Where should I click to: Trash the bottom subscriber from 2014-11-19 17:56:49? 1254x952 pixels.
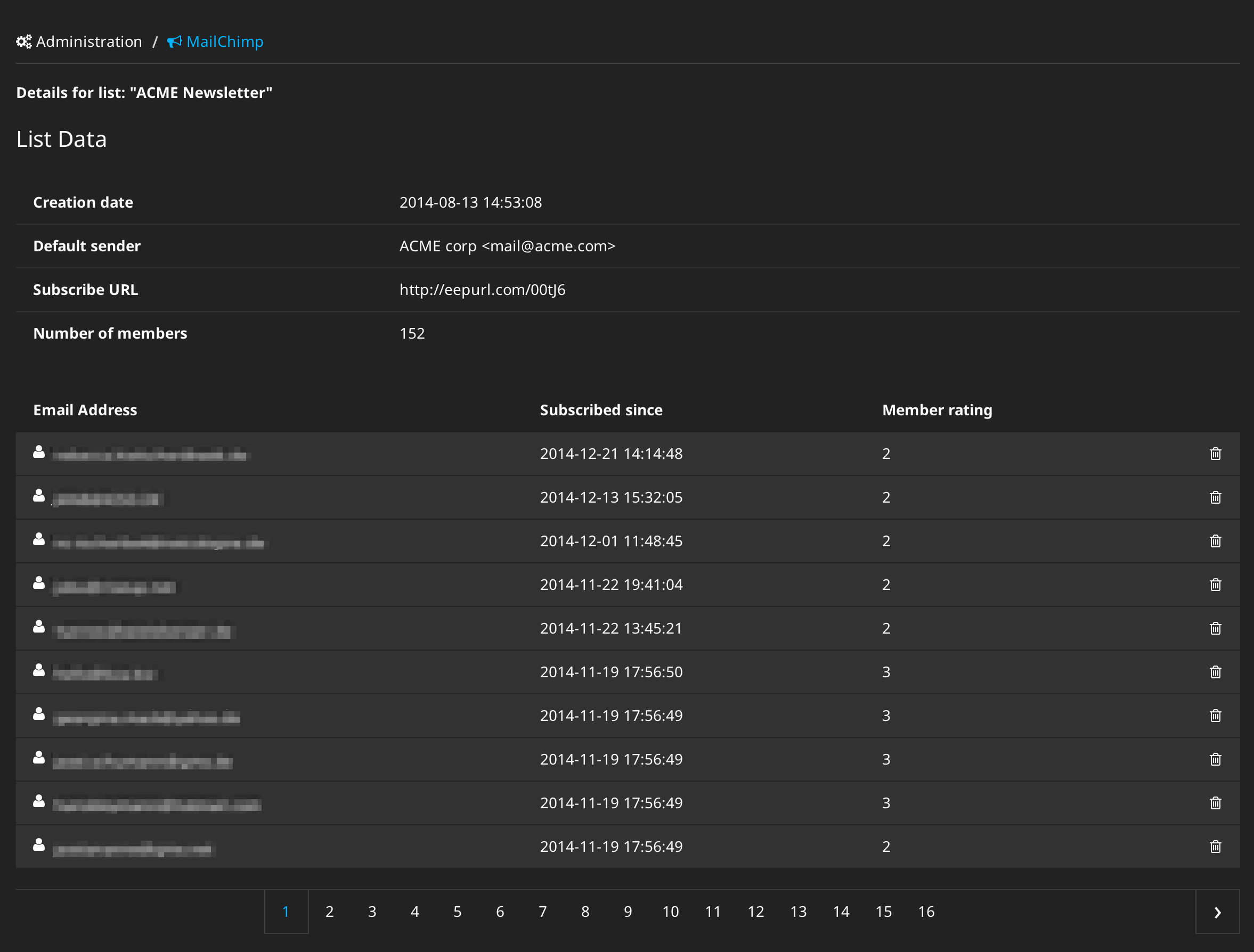coord(1216,846)
